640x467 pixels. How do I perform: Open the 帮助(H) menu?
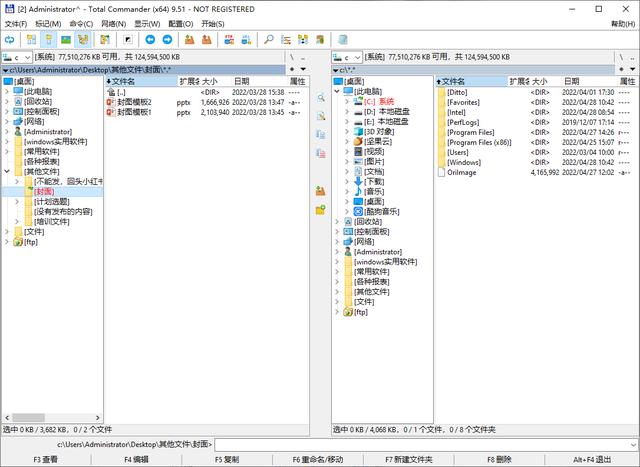[x=623, y=24]
